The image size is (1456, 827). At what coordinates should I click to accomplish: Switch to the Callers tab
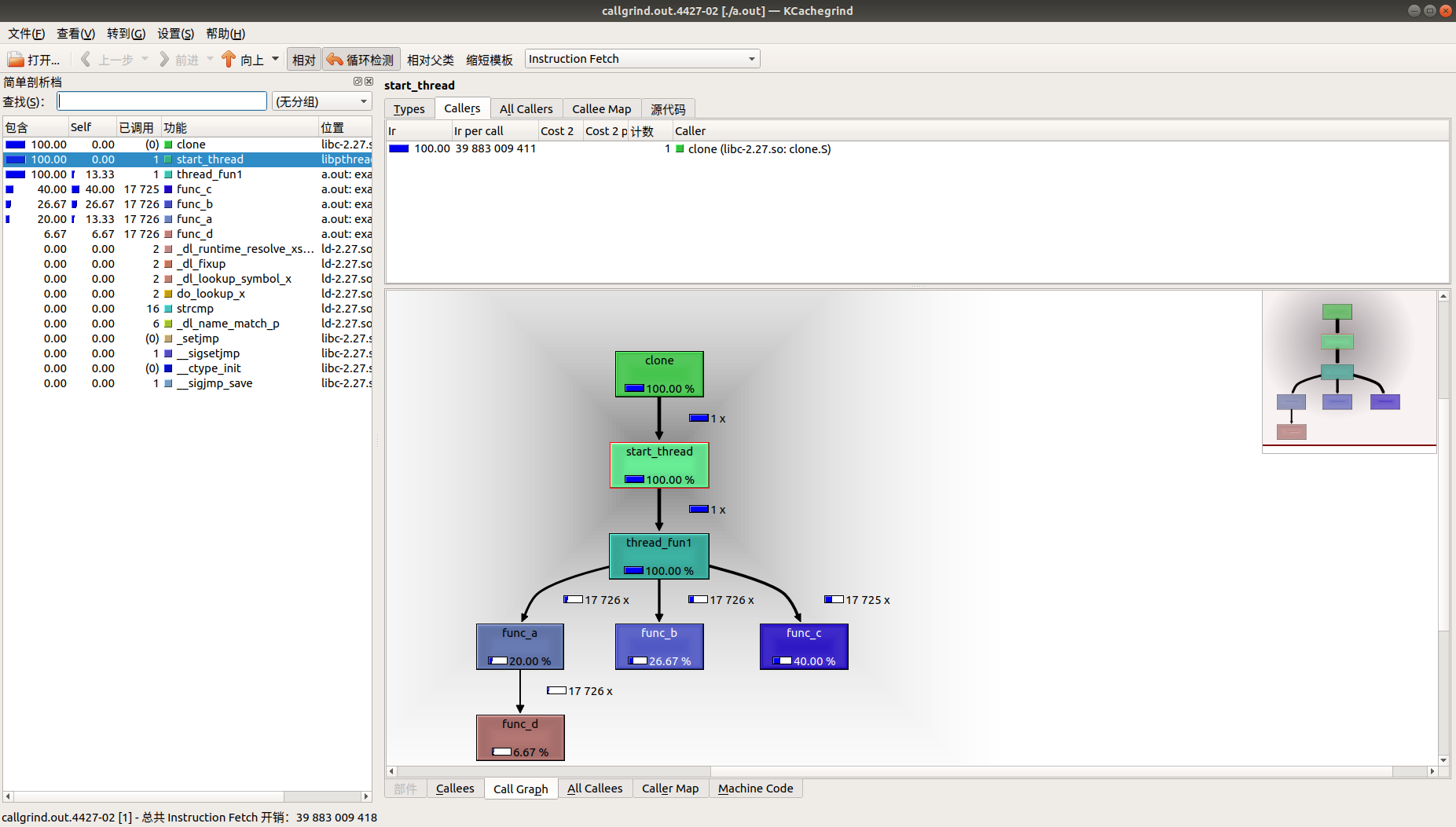pyautogui.click(x=462, y=108)
